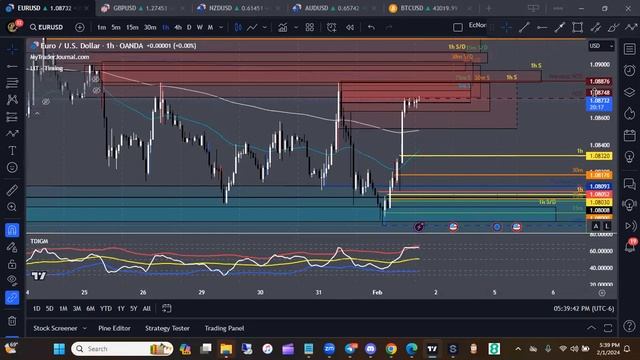Switch to the 5m timeframe
Image resolution: width=640 pixels, height=360 pixels.
coord(116,27)
